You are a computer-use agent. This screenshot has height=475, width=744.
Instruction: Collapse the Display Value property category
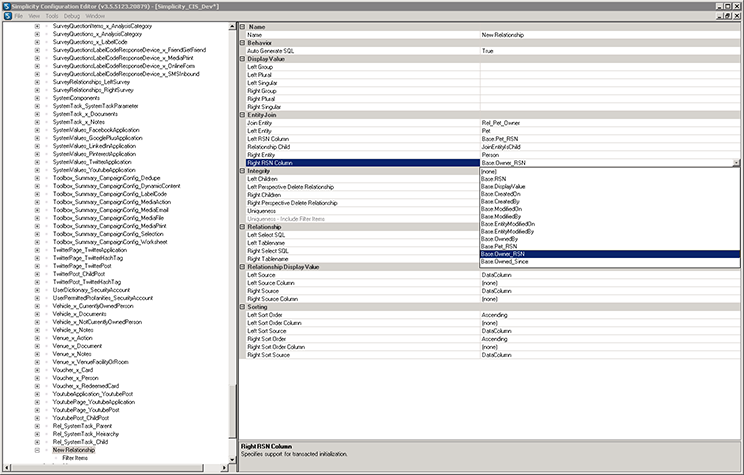click(x=242, y=59)
